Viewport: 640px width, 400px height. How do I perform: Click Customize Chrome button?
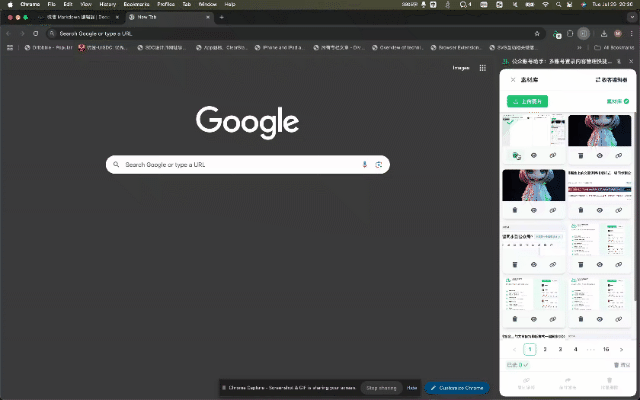(457, 388)
